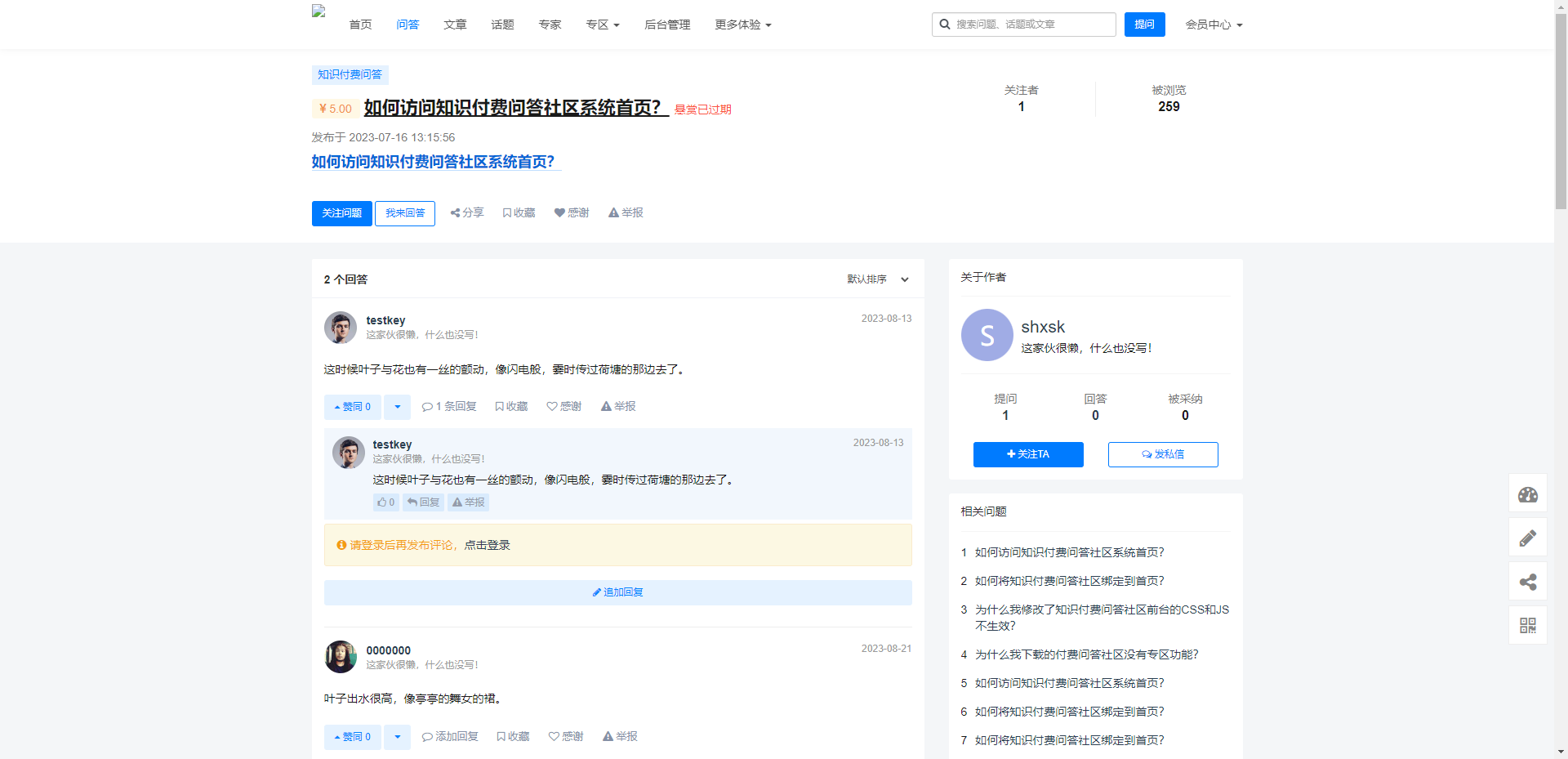Open the dashboard gauge icon in floating sidebar
The height and width of the screenshot is (759, 1568).
click(x=1527, y=493)
